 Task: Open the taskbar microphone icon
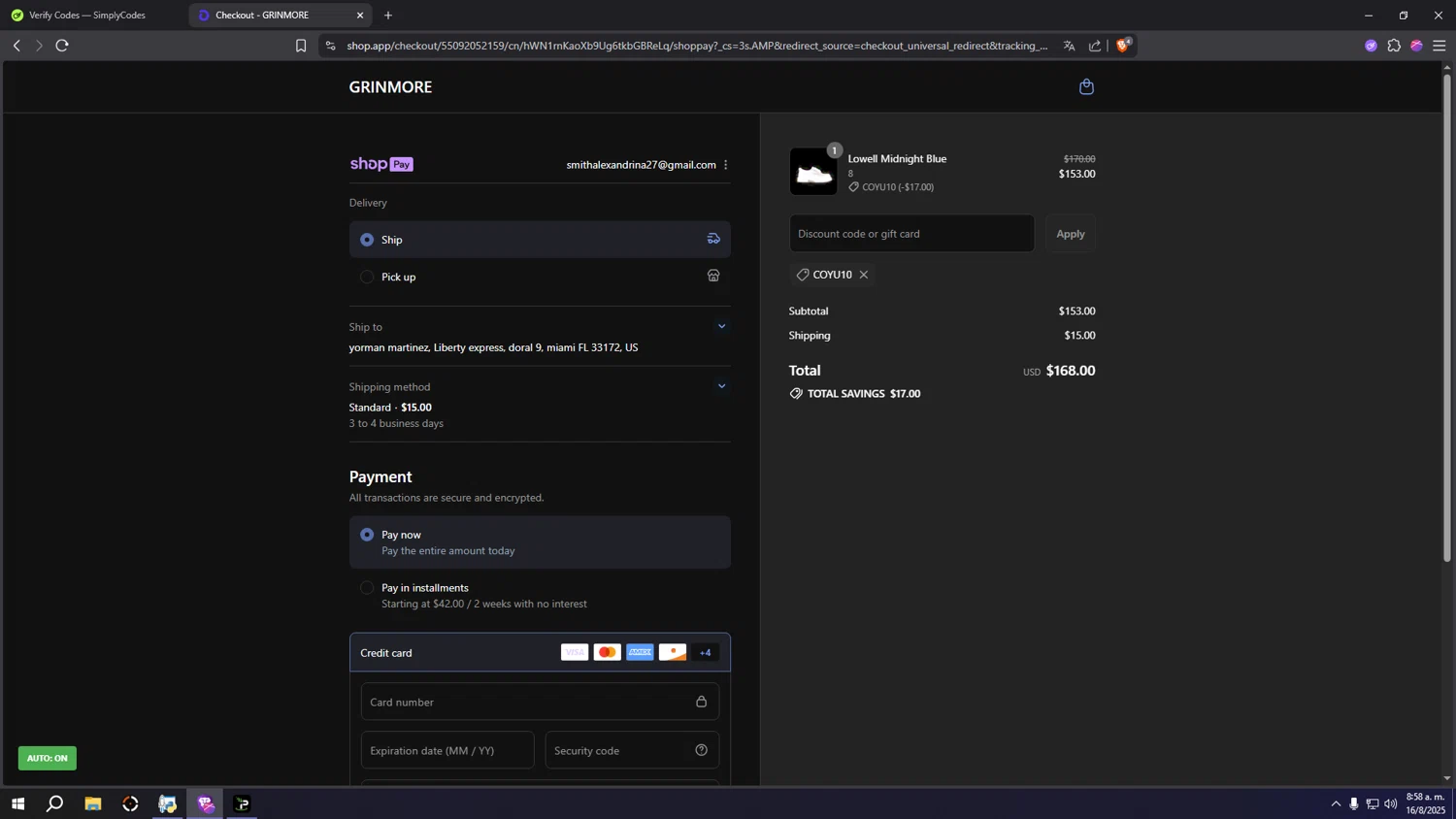click(1354, 803)
